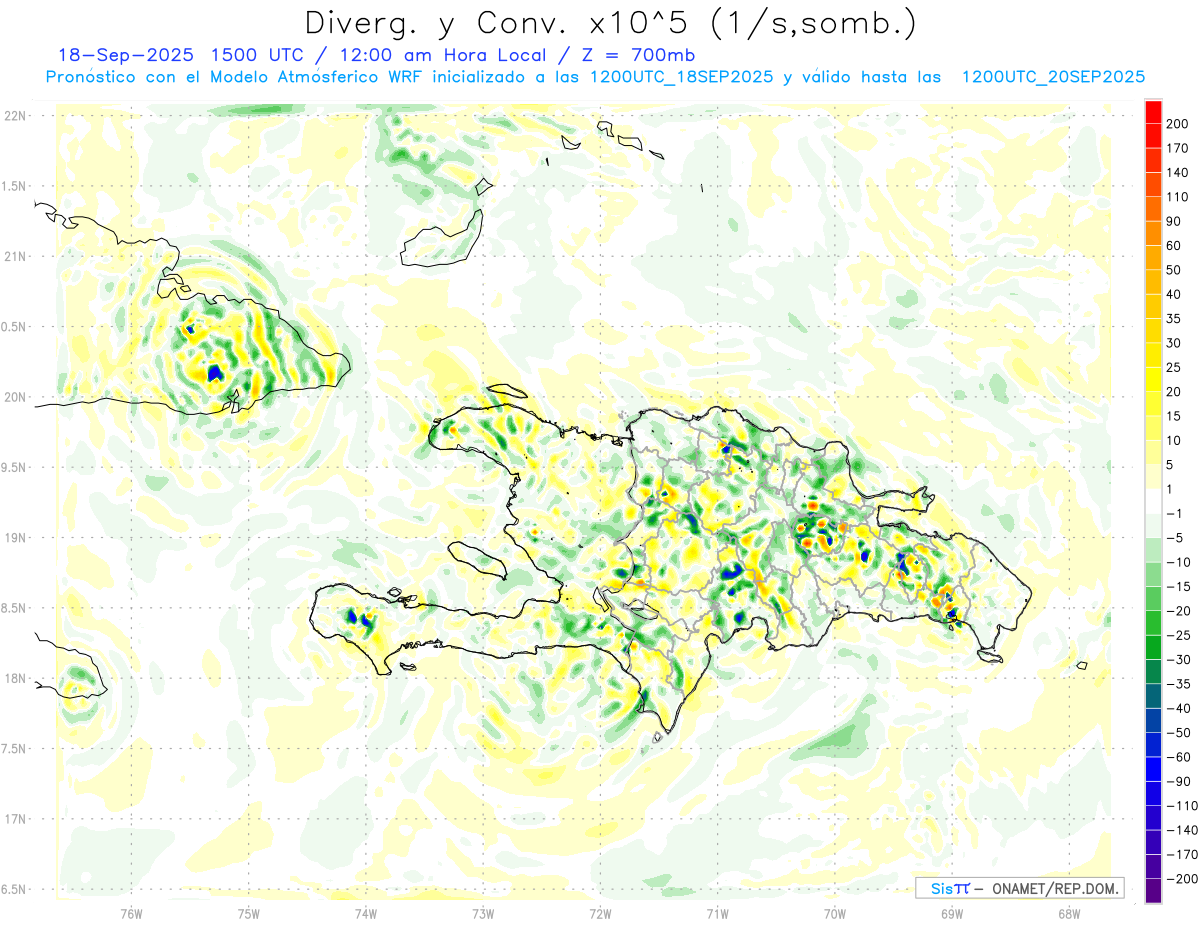Click the white swatch between 1 and -1
The image size is (1200, 927).
tap(1153, 501)
